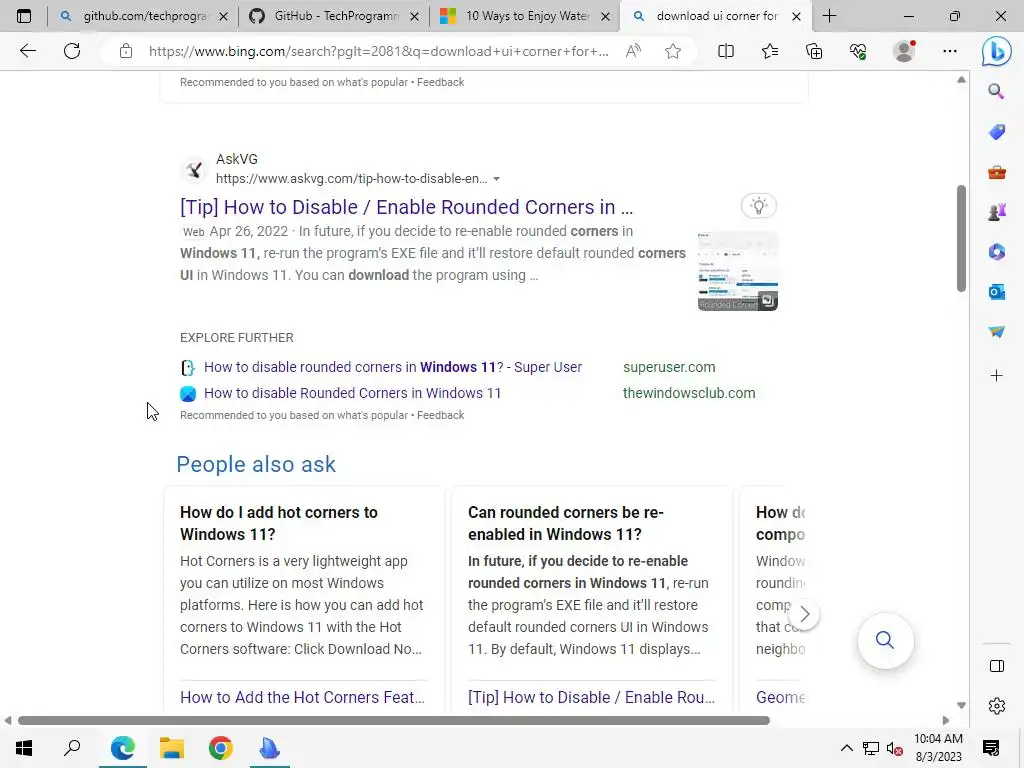Image resolution: width=1024 pixels, height=768 pixels.
Task: Click the vertical page scrollbar thumb
Action: 961,238
